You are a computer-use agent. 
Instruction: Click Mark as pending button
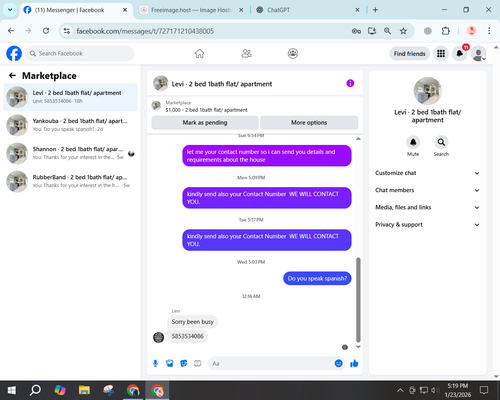pos(205,123)
